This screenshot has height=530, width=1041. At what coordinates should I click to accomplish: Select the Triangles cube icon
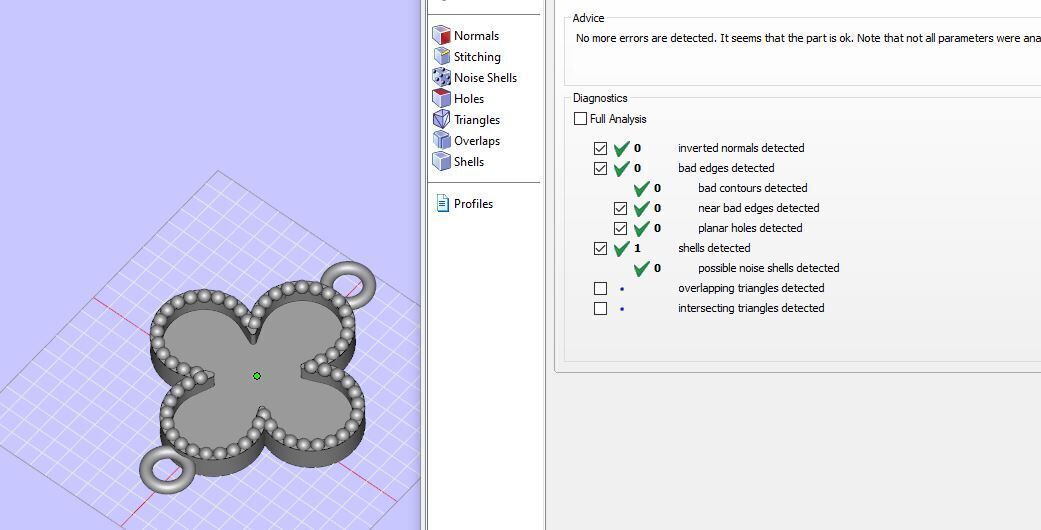click(441, 120)
